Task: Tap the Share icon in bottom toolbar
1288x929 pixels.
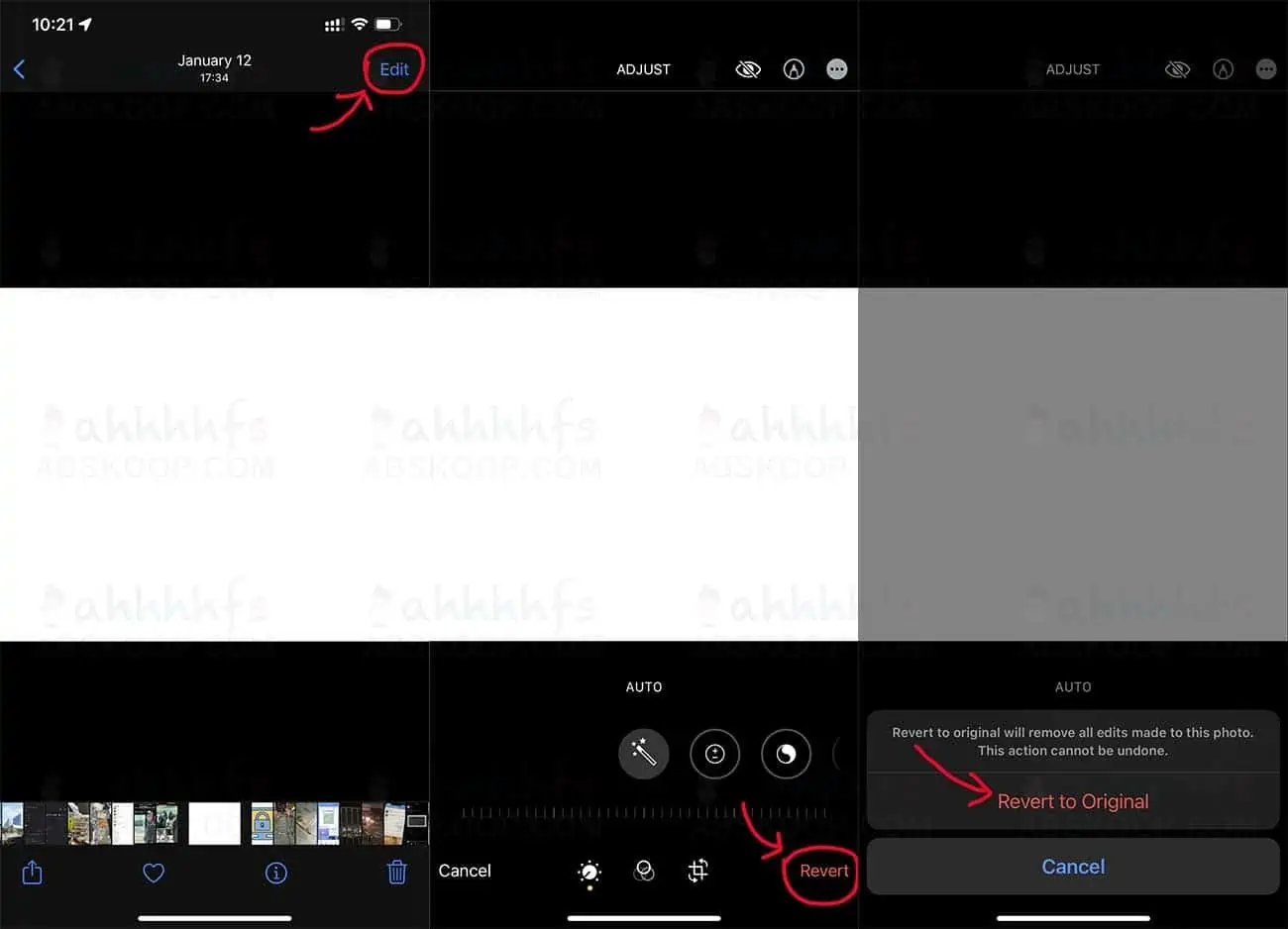Action: 32,873
